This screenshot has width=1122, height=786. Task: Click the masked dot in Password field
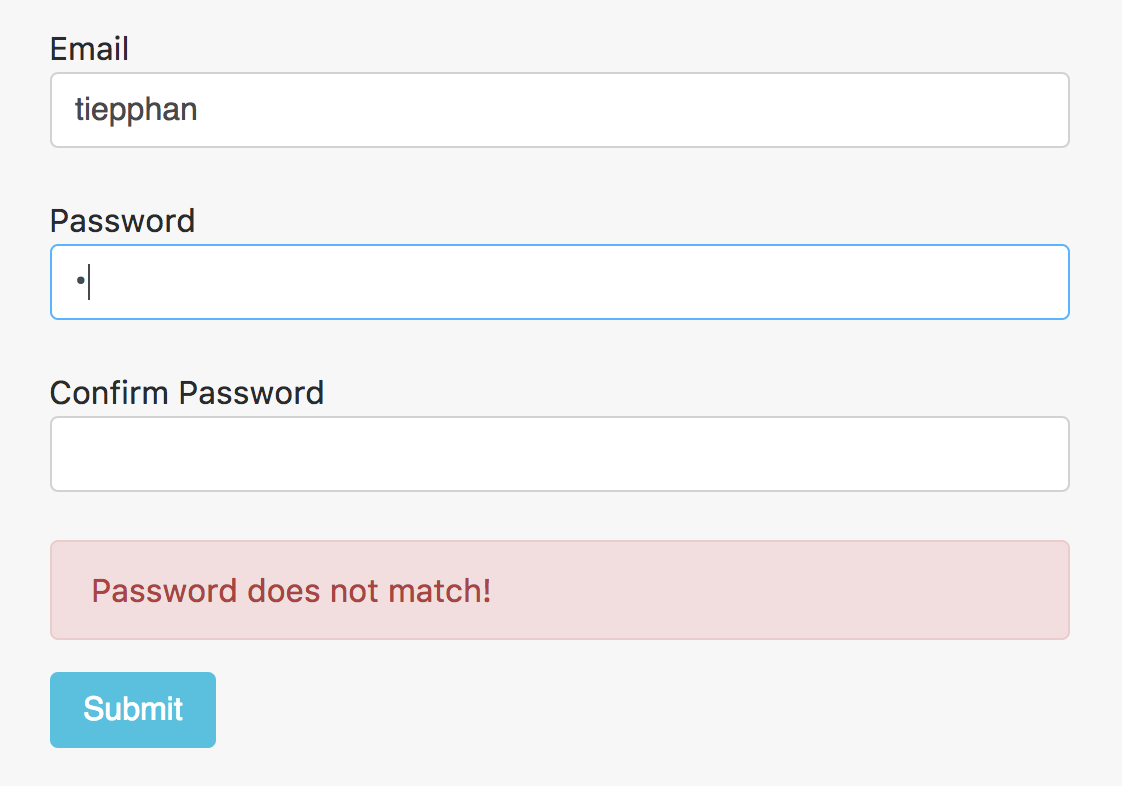[x=80, y=282]
